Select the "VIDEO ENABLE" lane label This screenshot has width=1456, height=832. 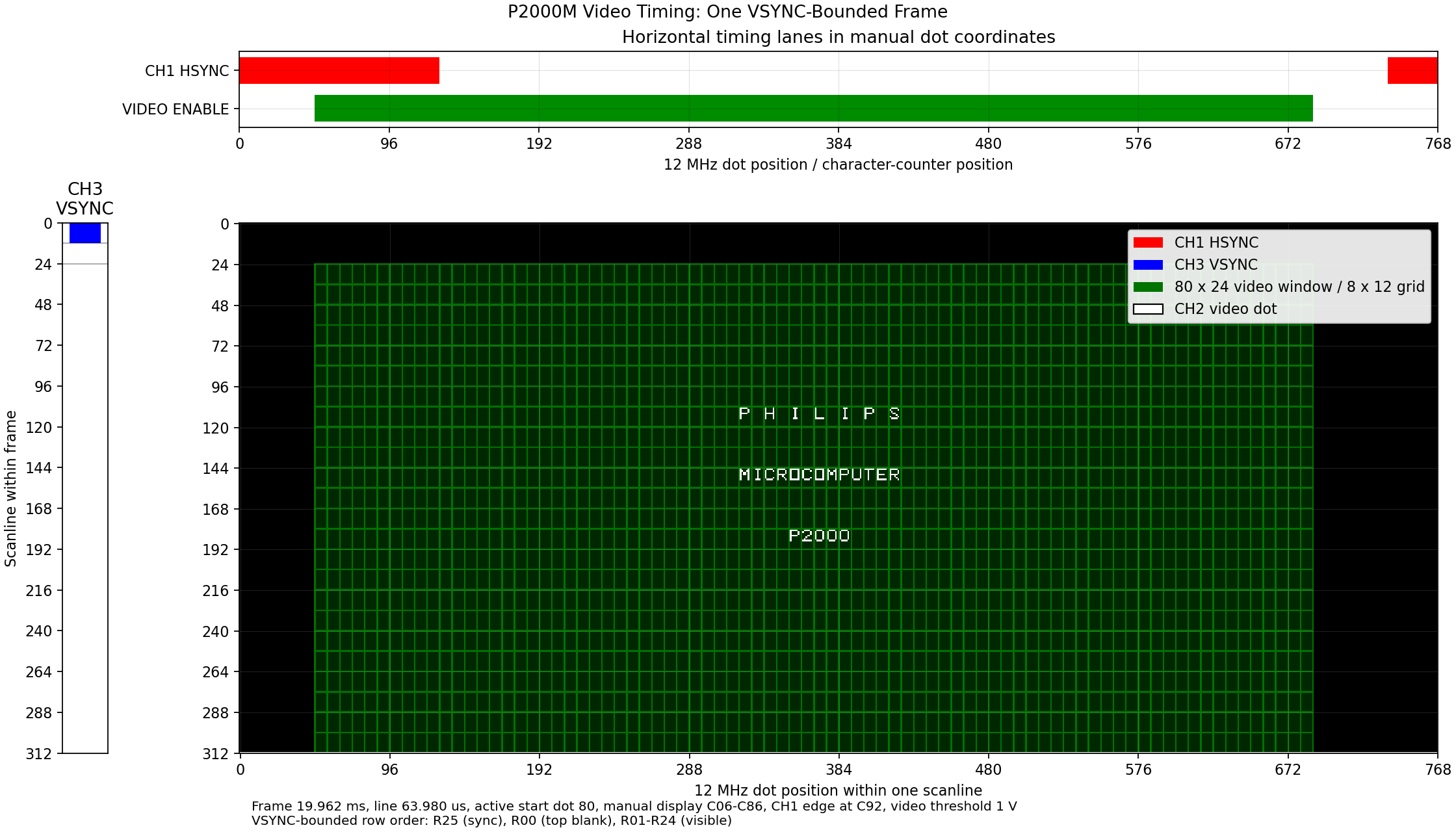175,109
